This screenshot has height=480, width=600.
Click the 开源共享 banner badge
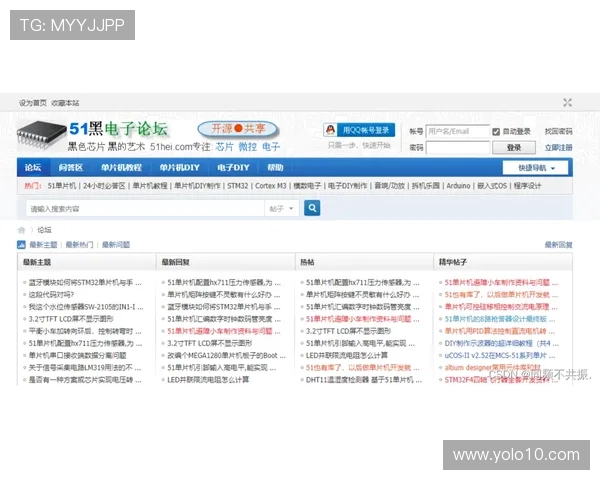tap(238, 129)
